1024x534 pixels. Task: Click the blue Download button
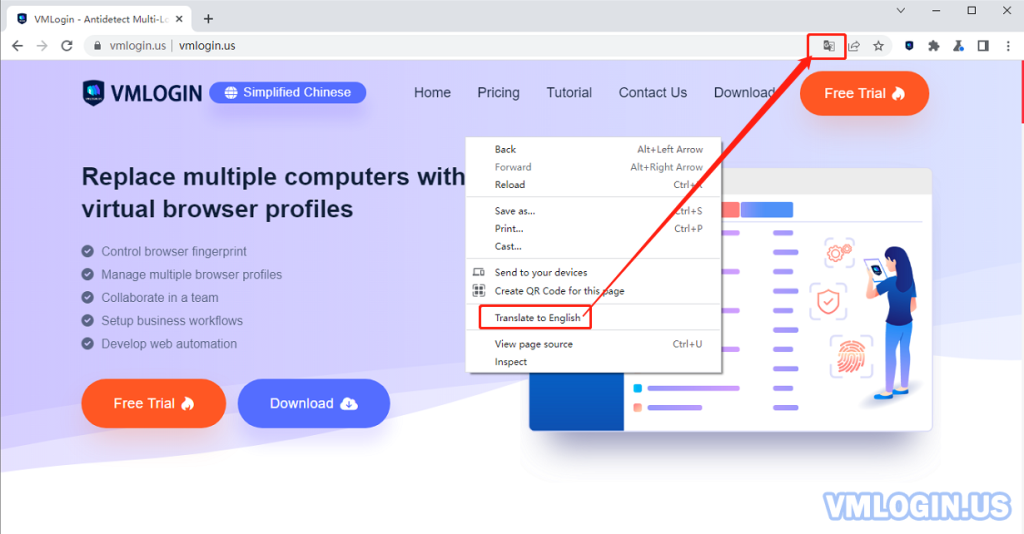313,403
